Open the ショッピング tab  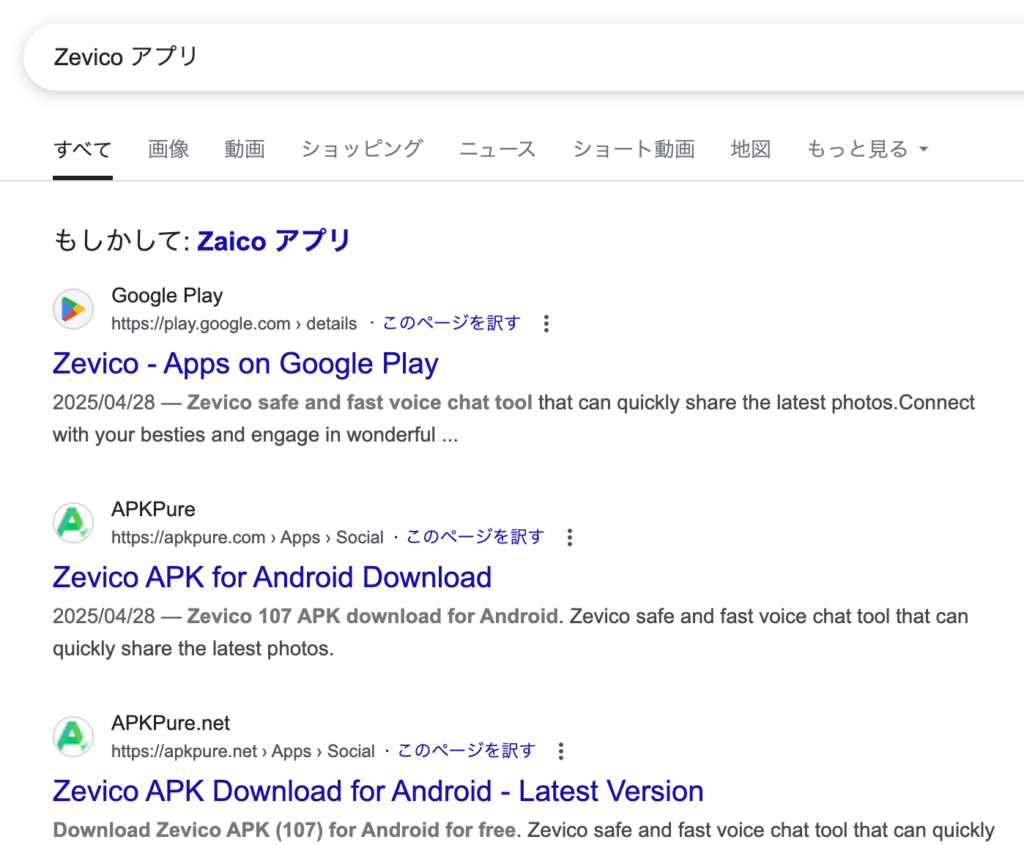pos(362,149)
